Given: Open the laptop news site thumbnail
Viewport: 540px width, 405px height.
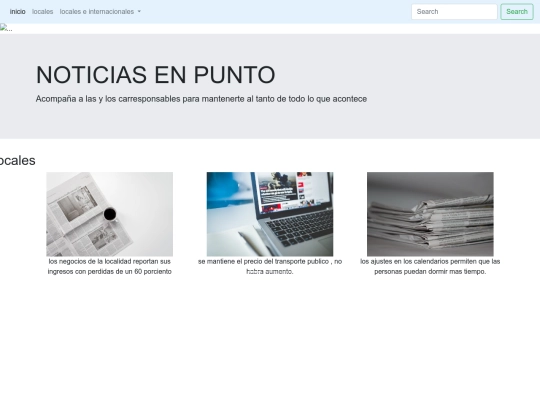Looking at the screenshot, I should (x=270, y=214).
